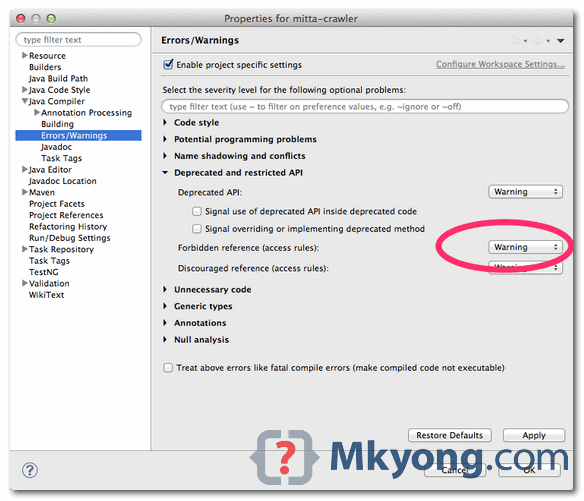Expand the Maven tree arrow
The image size is (584, 501).
coord(25,192)
